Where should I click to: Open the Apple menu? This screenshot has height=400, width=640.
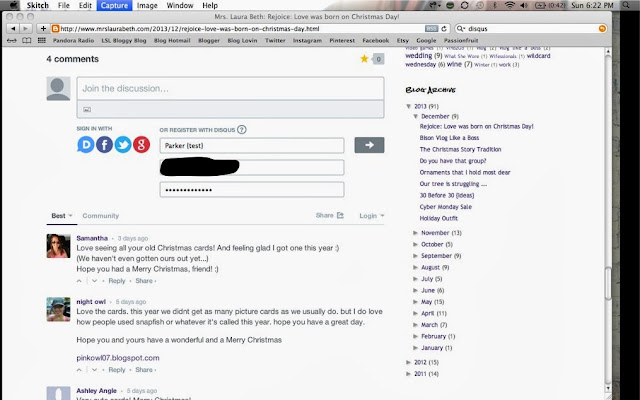tap(14, 5)
